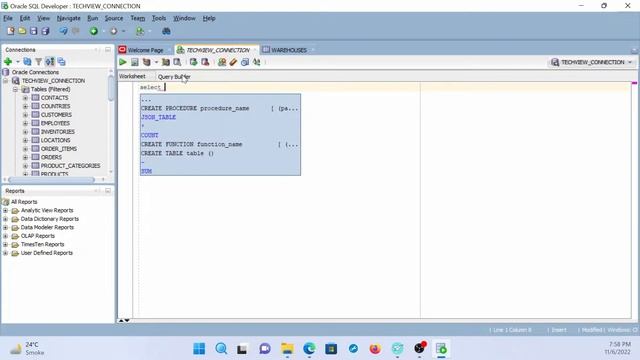Image resolution: width=640 pixels, height=360 pixels.
Task: Select the LOCATIONS table in the tree
Action: point(56,140)
